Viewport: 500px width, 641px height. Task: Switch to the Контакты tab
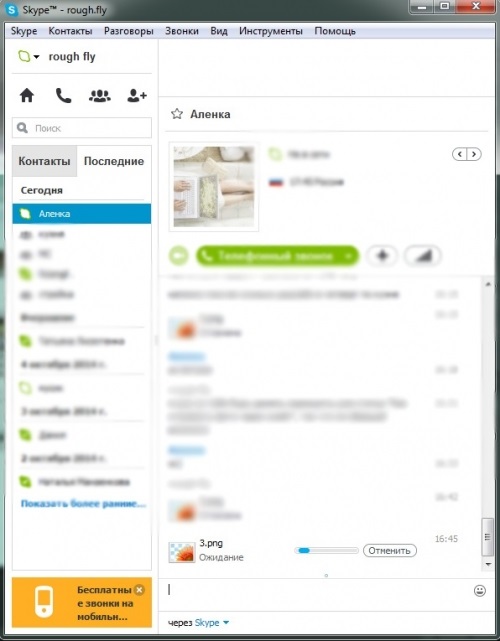pos(45,161)
